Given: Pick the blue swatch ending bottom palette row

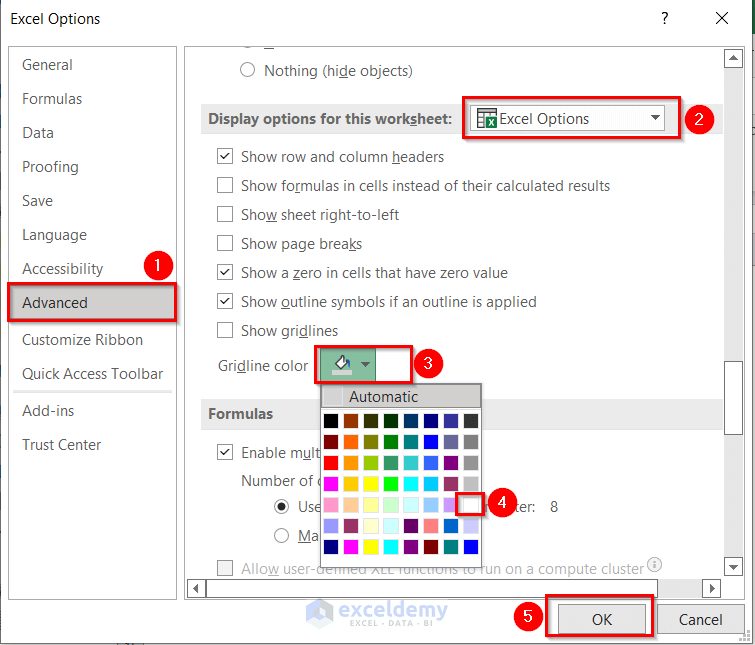Looking at the screenshot, I should (x=470, y=547).
